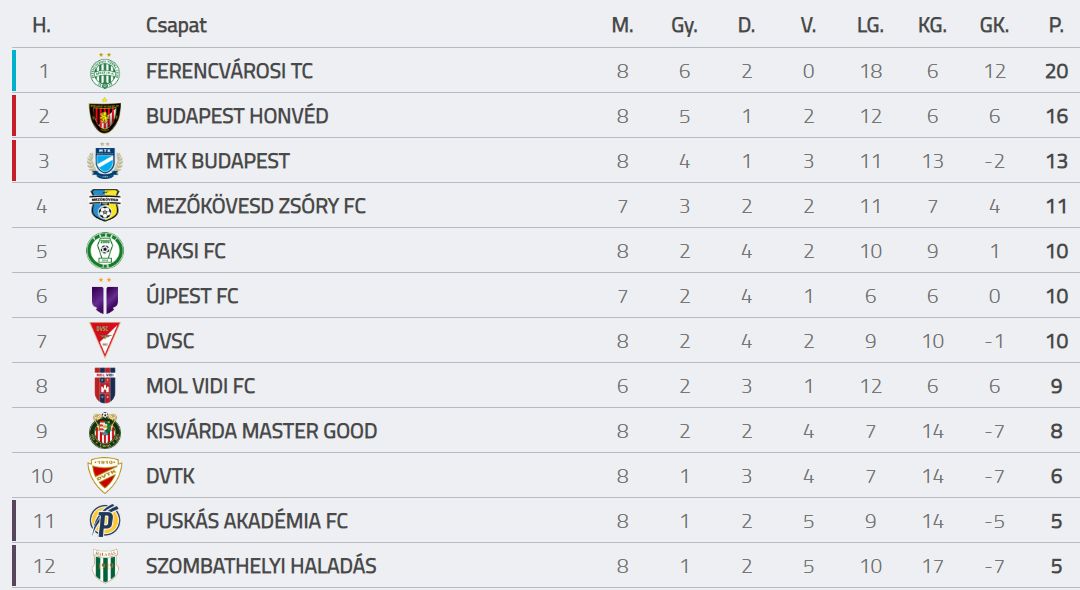Click the Csapat column header
This screenshot has width=1080, height=590.
click(x=176, y=26)
